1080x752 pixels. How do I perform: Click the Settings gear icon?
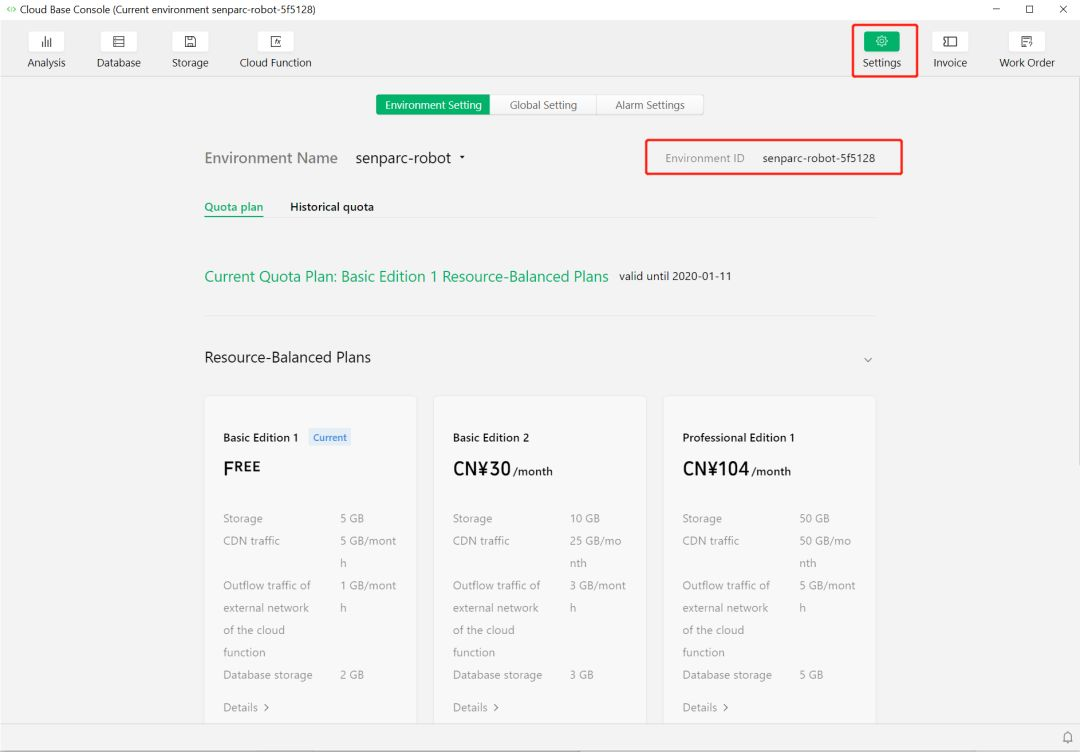[x=882, y=41]
